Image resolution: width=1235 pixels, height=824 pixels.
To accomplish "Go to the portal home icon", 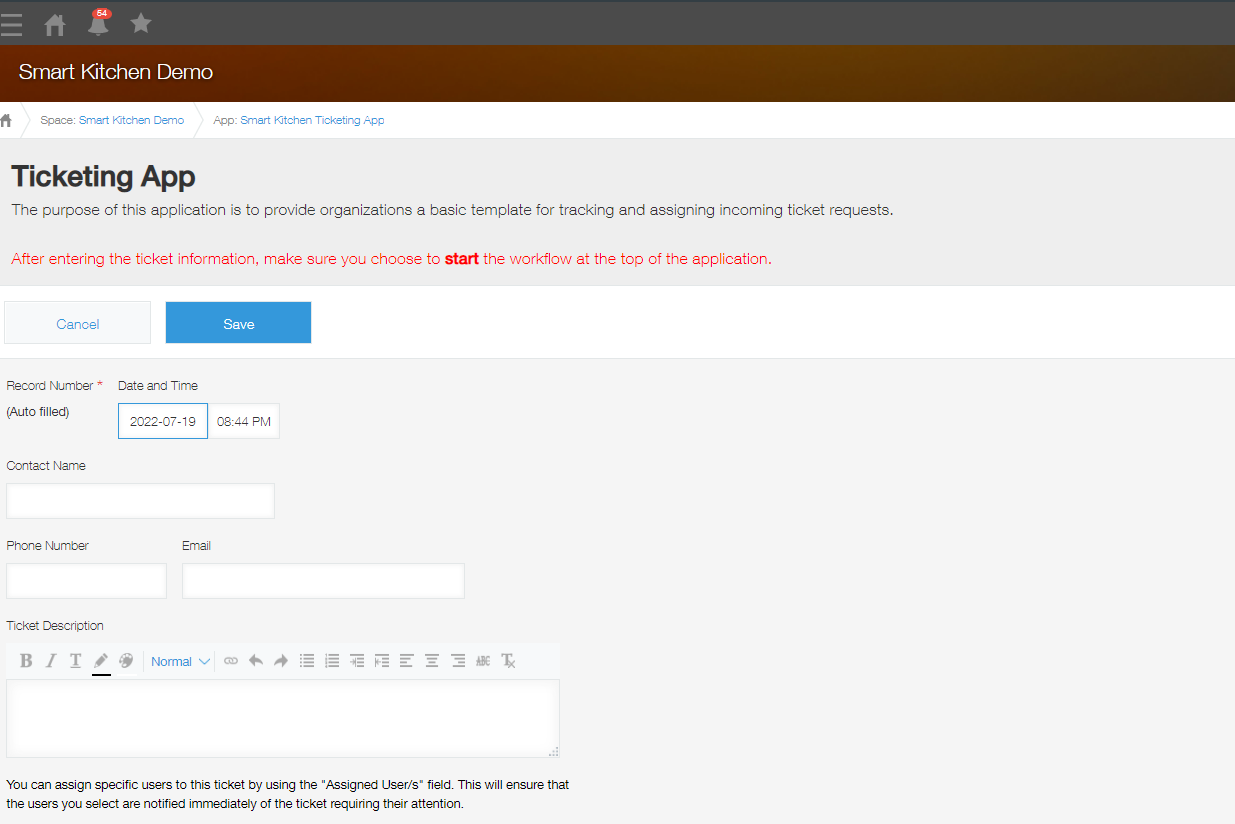I will click(x=55, y=24).
